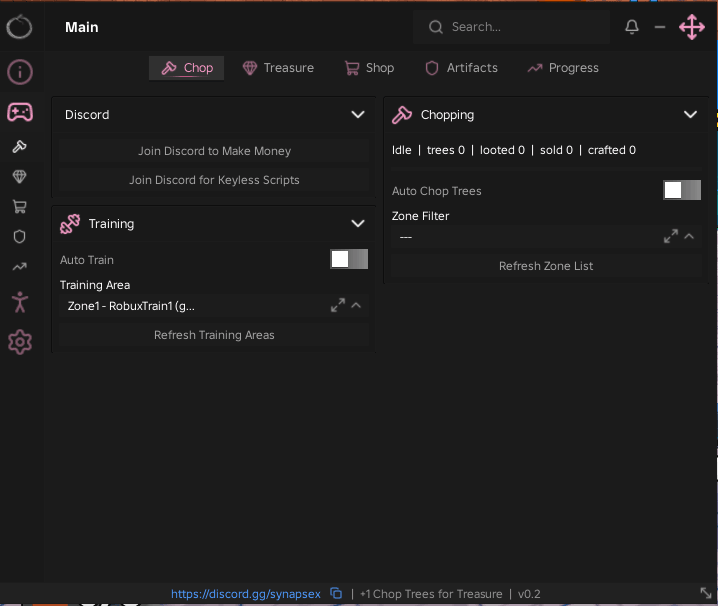Open the Zone Filter dropdown

pyautogui.click(x=546, y=237)
